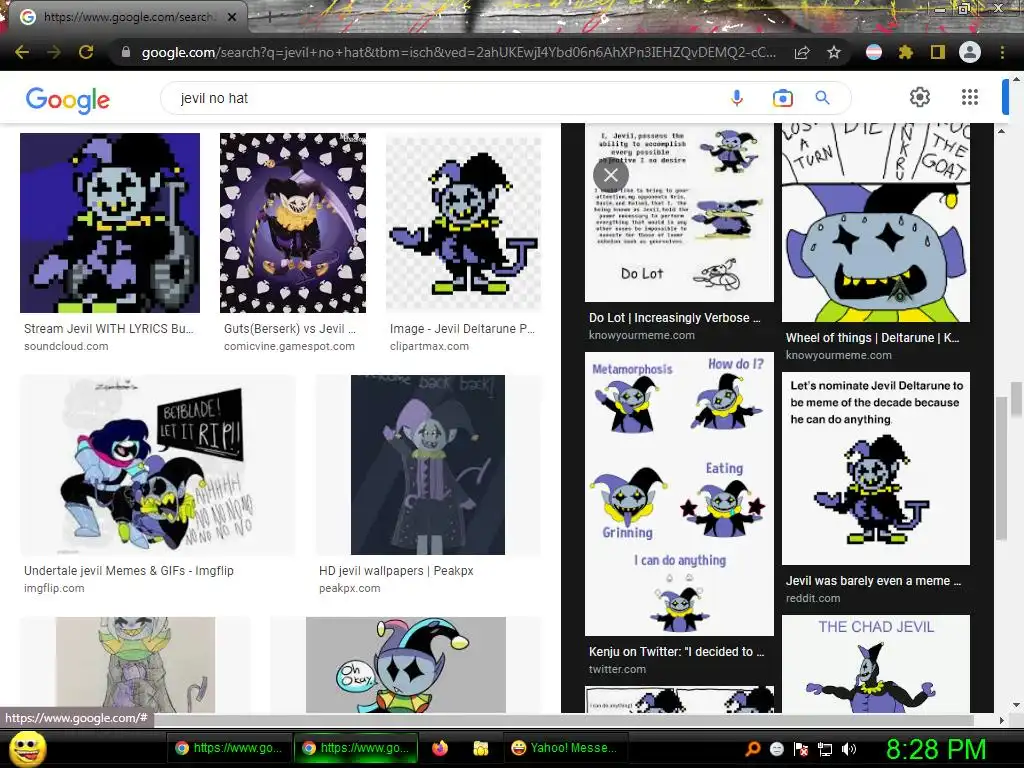
Task: Click the browser forward arrow
Action: (x=54, y=52)
